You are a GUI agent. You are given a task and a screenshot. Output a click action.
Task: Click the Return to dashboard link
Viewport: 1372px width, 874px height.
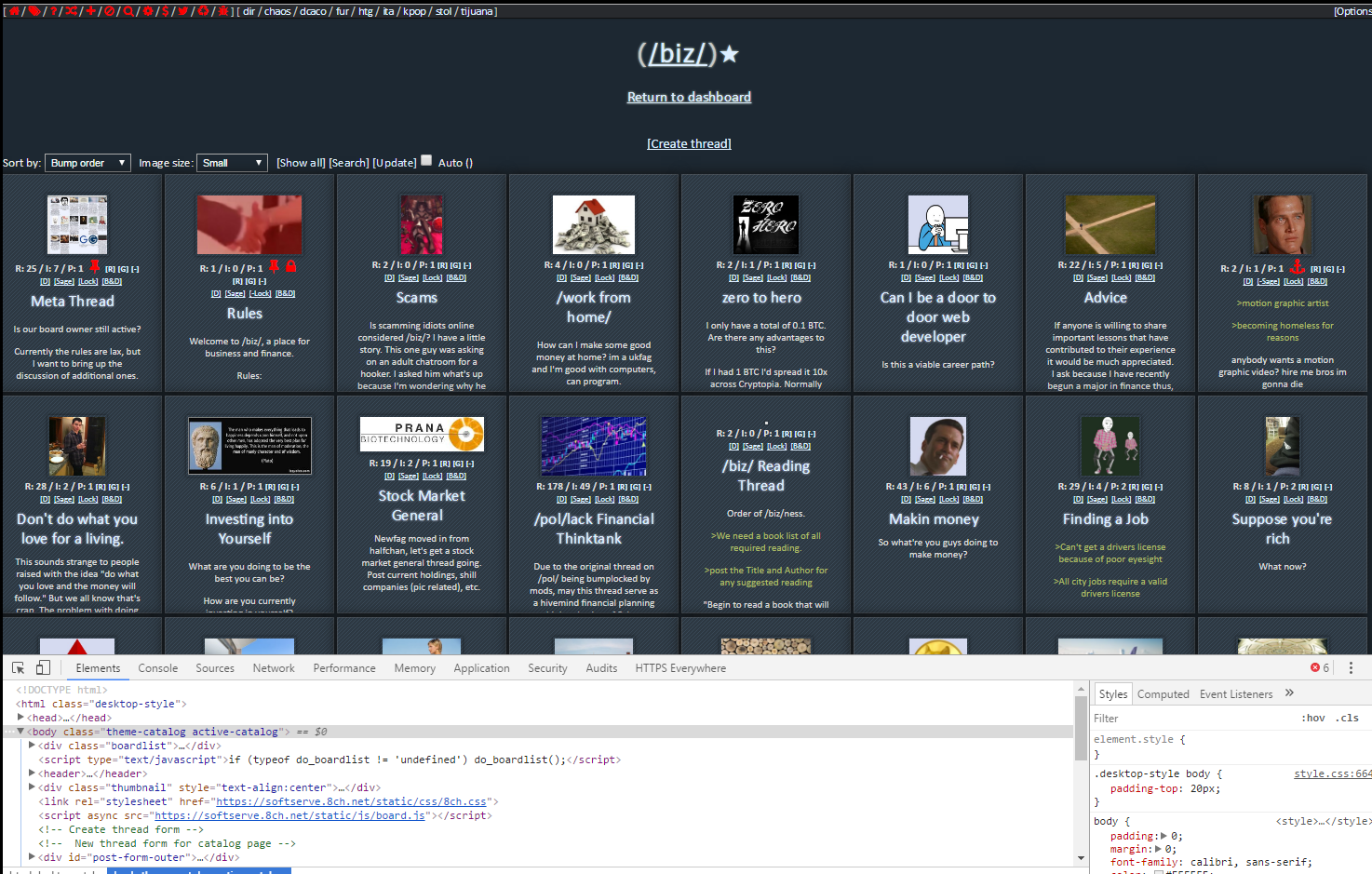coord(689,97)
